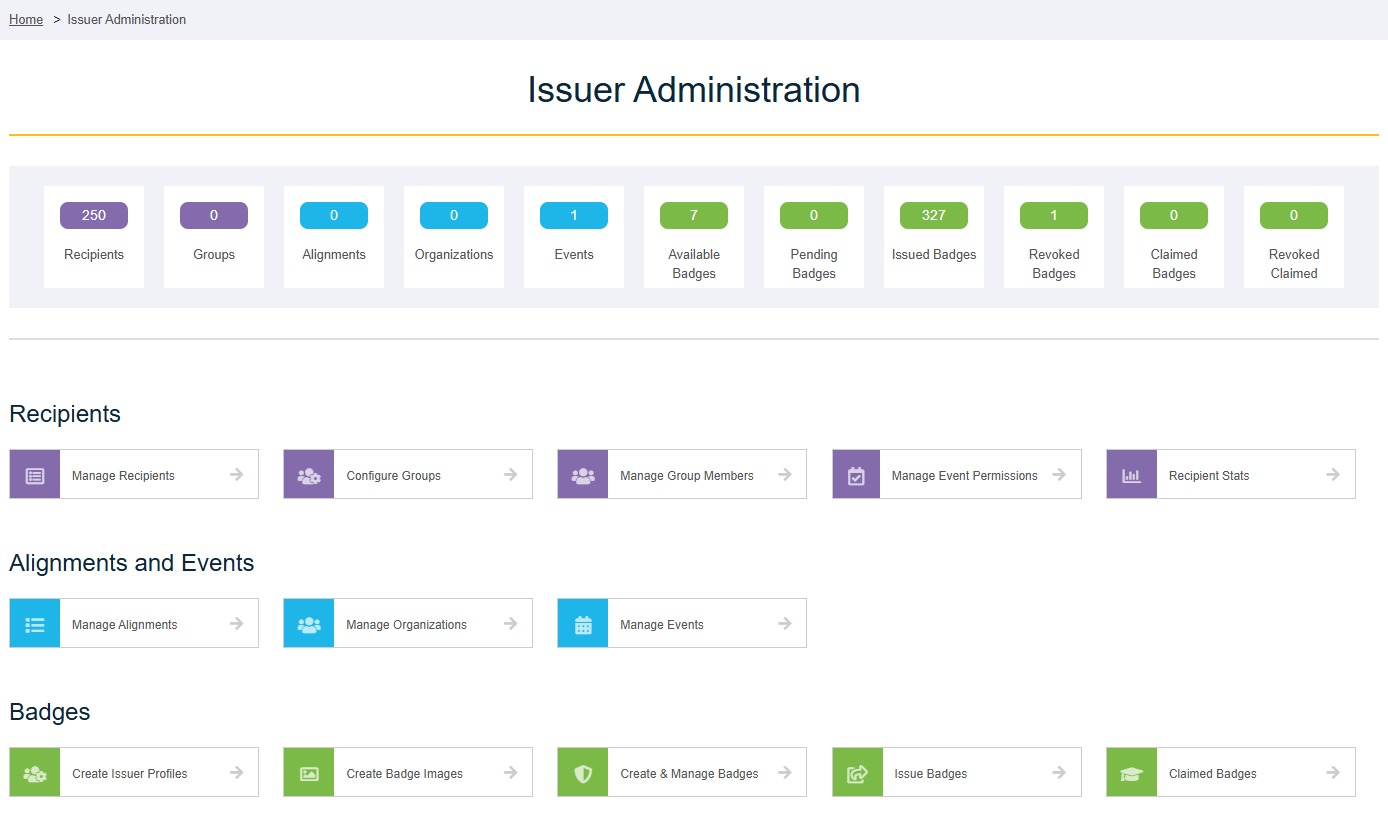Select the Available Badges stat card

pyautogui.click(x=693, y=236)
